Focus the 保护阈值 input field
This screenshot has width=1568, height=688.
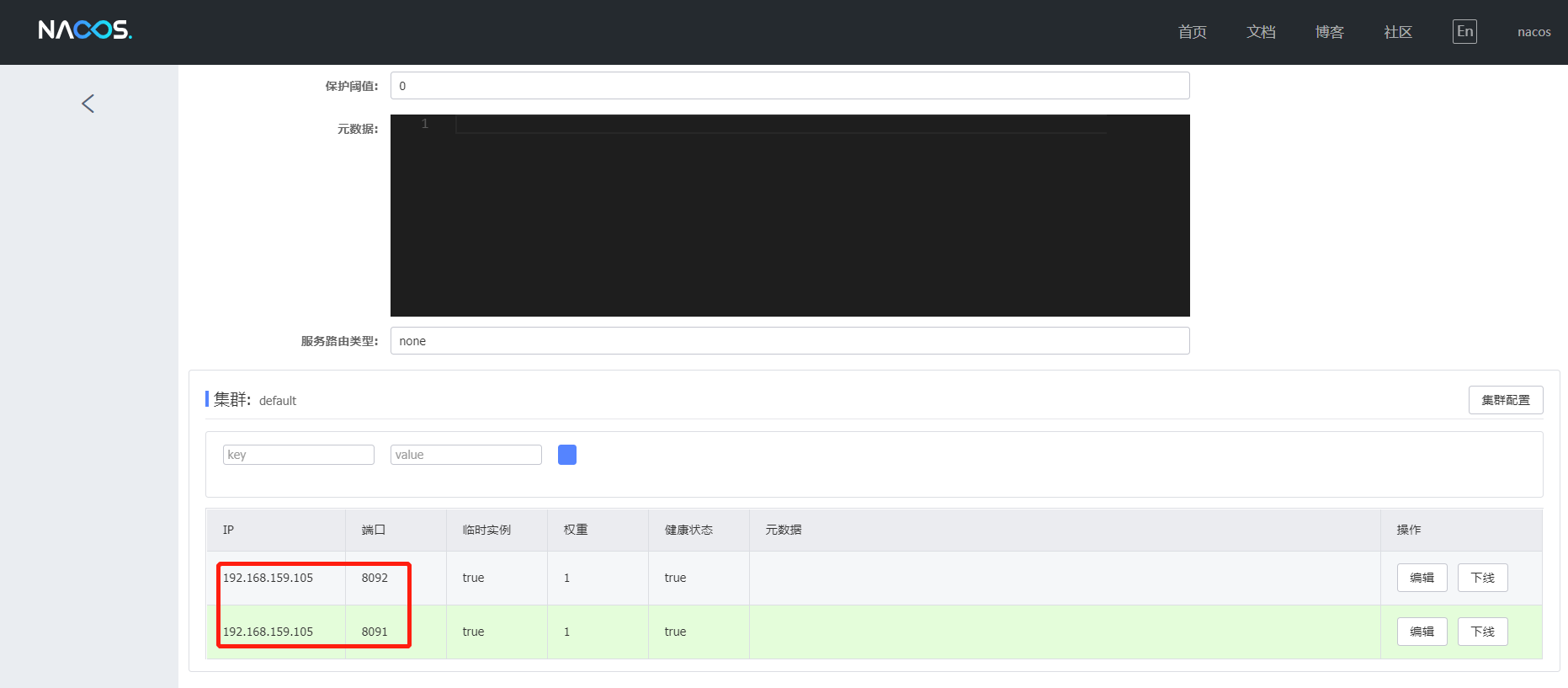pos(789,86)
